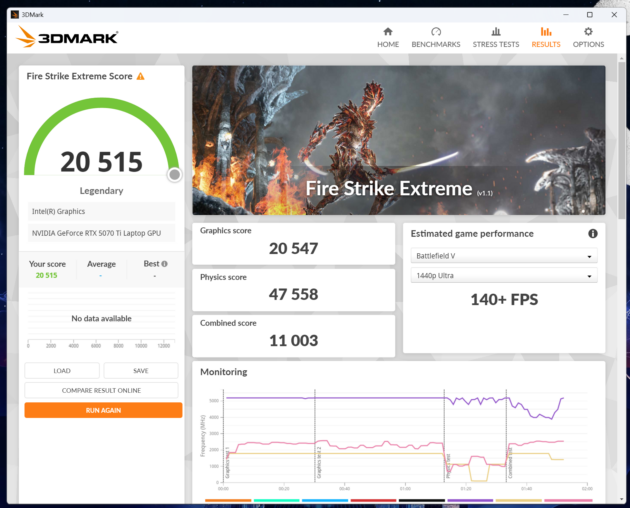The width and height of the screenshot is (630, 508).
Task: Click the red legend color bar under the graph
Action: 373,500
